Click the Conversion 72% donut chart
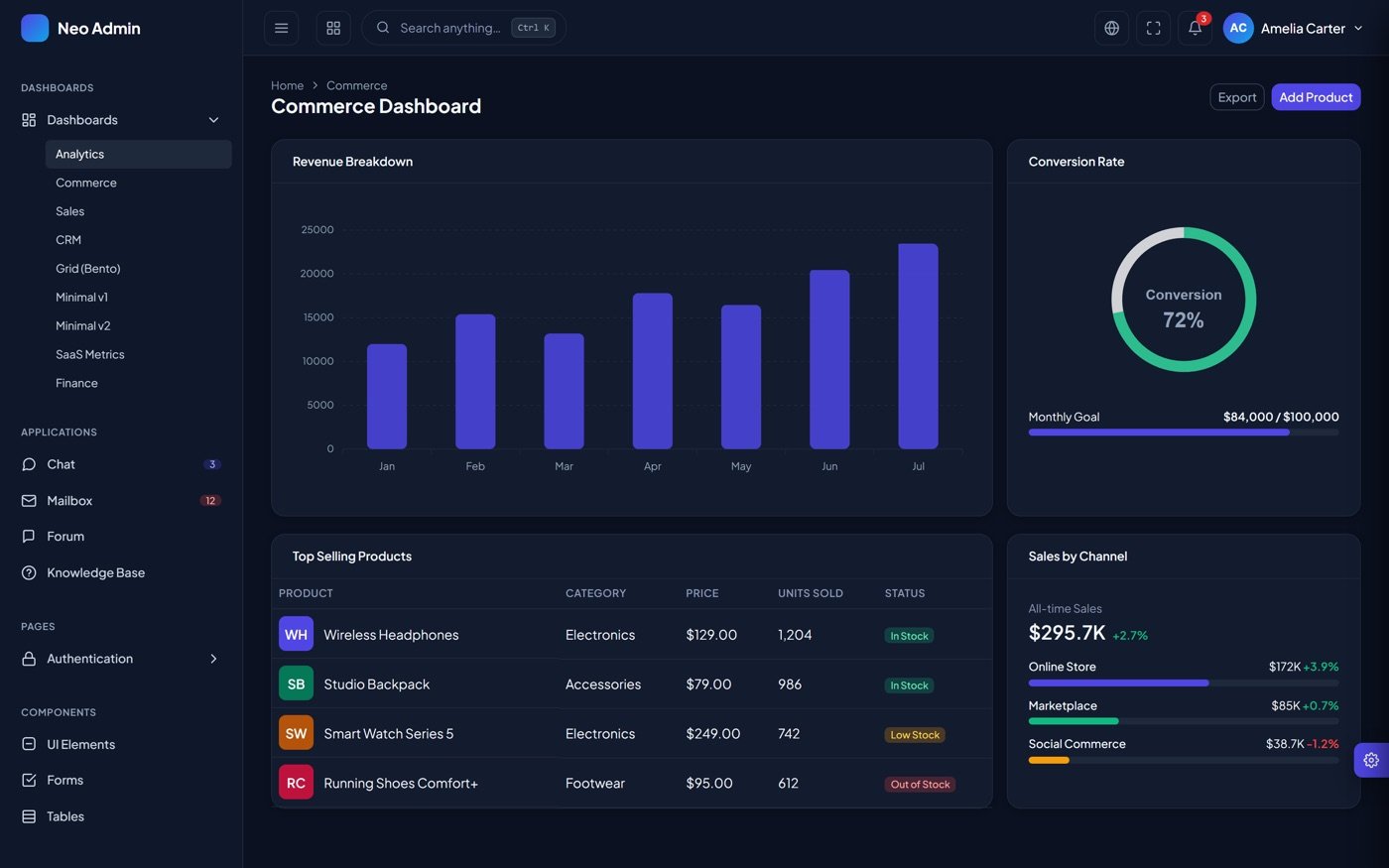This screenshot has height=868, width=1389. (1184, 300)
